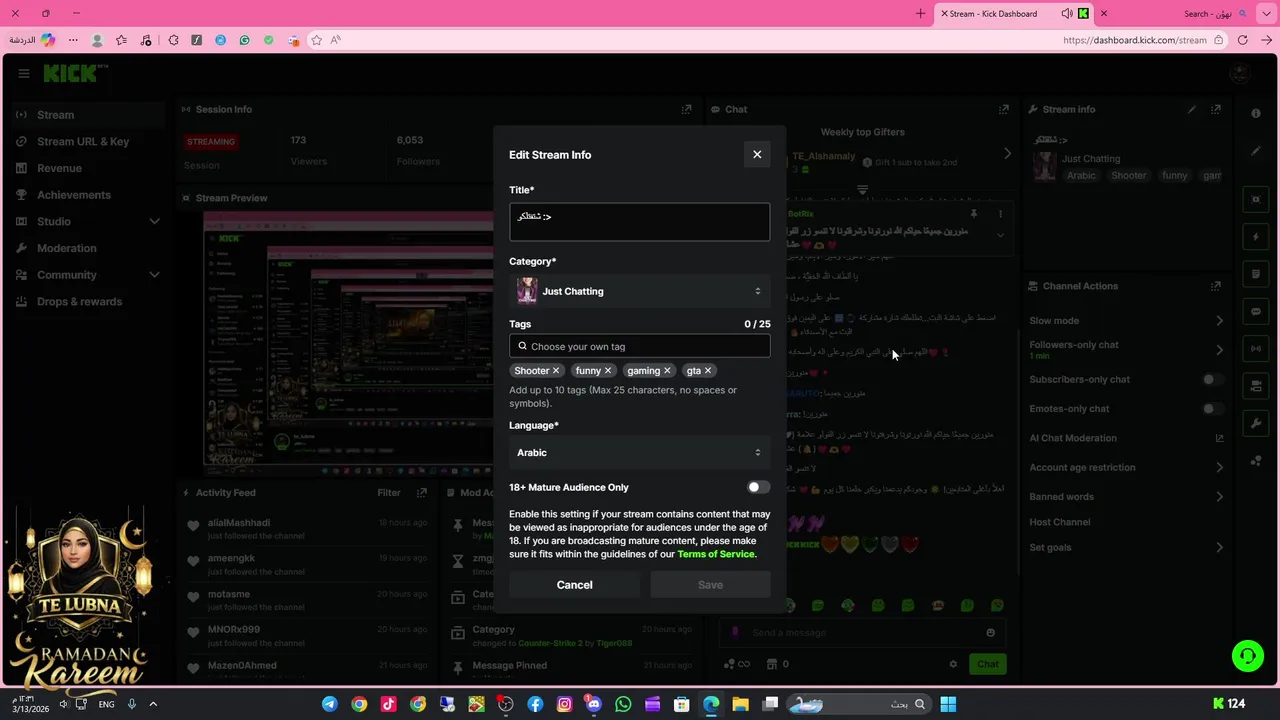Image resolution: width=1280 pixels, height=720 pixels.
Task: Pop out the Chat panel
Action: point(1003,109)
